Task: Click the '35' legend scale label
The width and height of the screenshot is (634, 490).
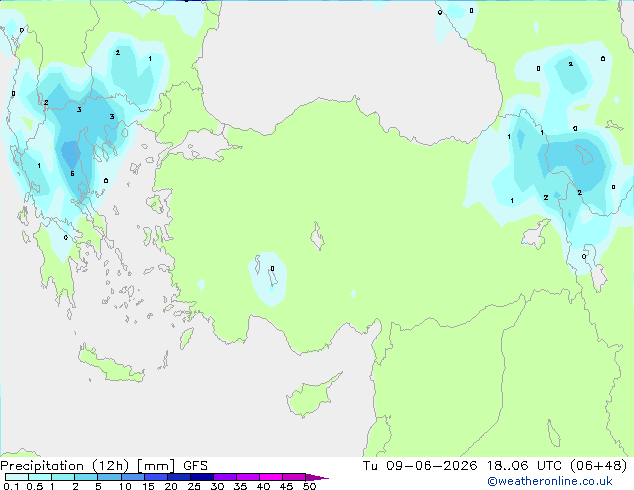Action: coord(240,486)
